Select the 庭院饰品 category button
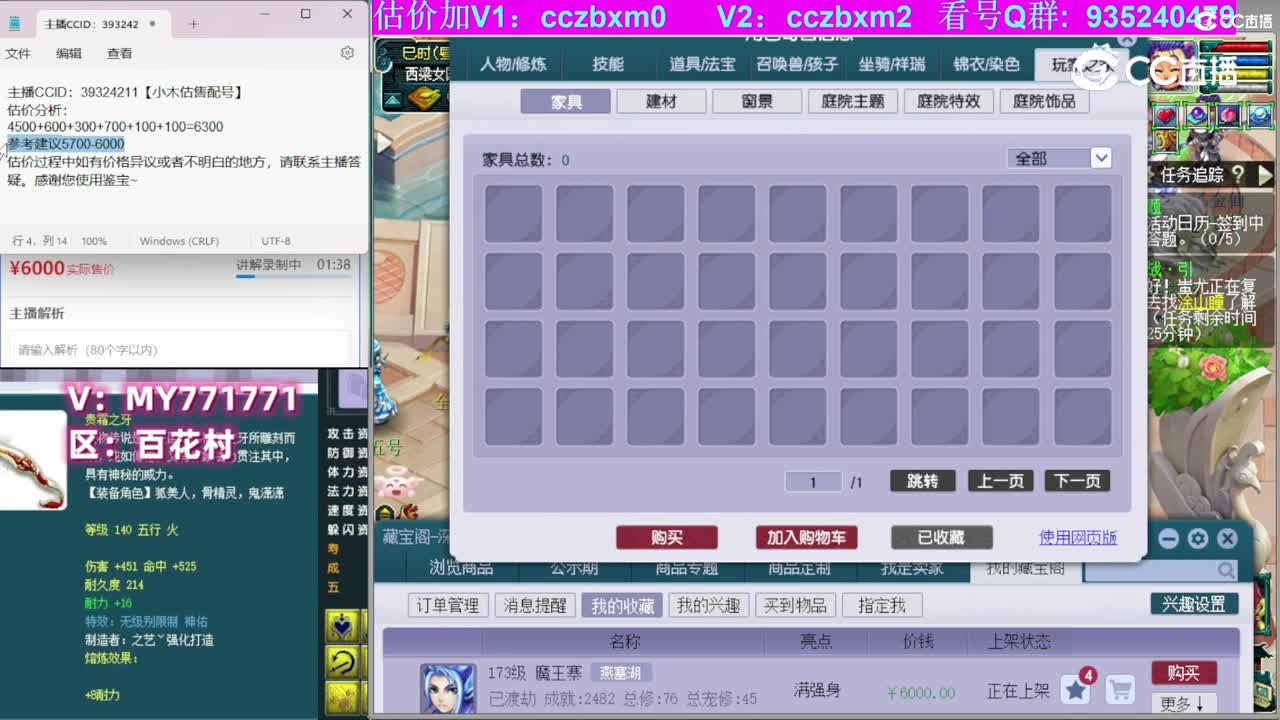The width and height of the screenshot is (1280, 720). coord(1044,101)
